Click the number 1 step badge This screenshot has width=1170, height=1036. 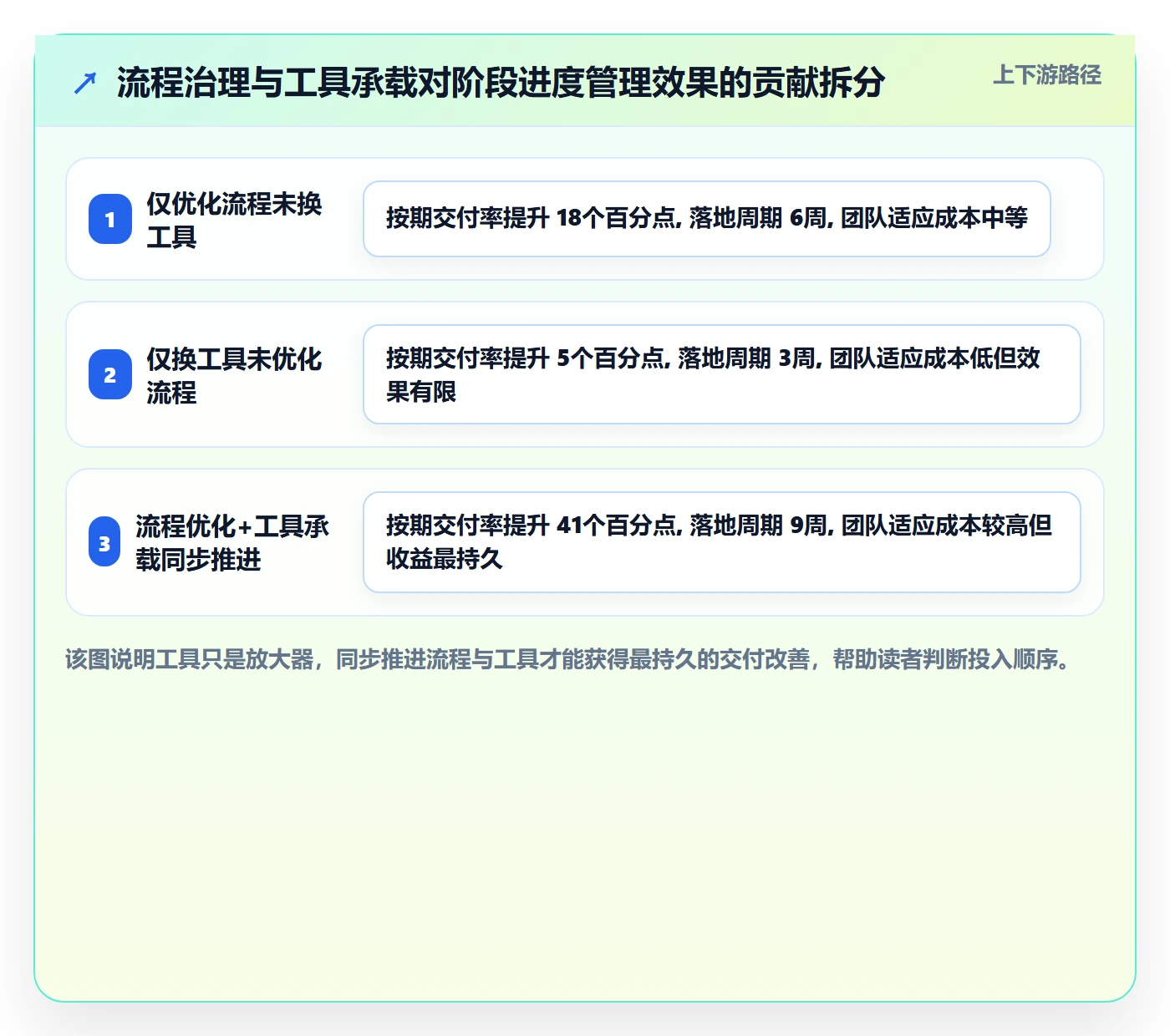point(110,219)
